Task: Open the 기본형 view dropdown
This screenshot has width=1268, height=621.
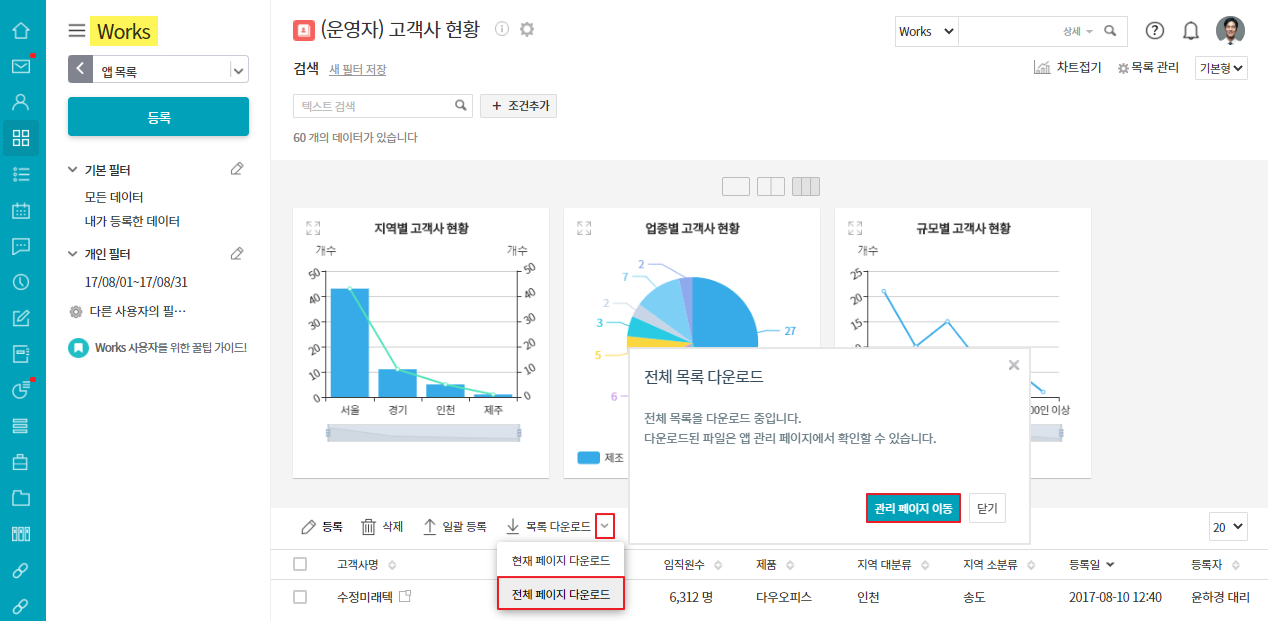Action: [1221, 68]
